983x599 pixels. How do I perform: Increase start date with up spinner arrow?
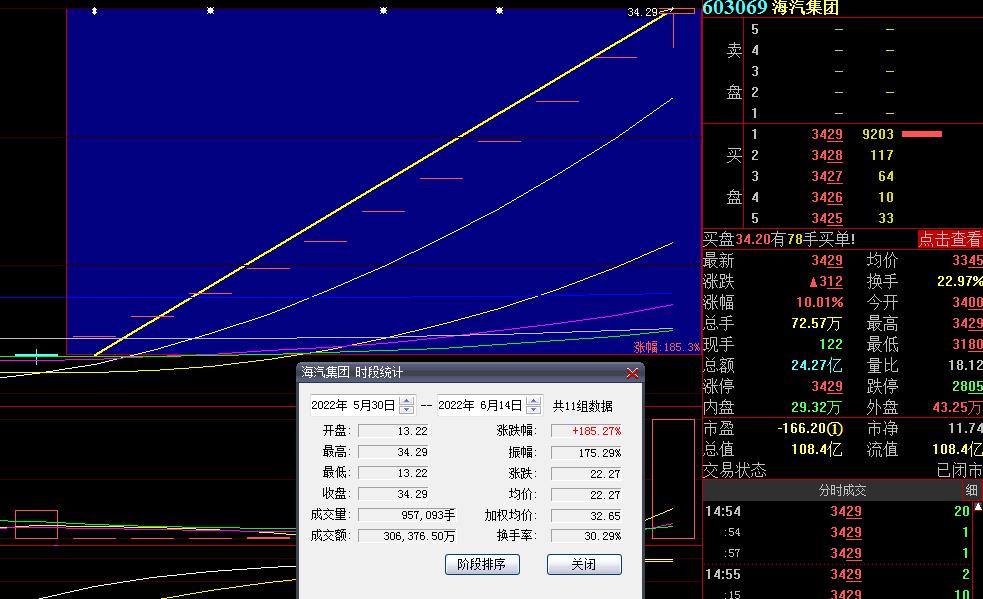pyautogui.click(x=406, y=401)
